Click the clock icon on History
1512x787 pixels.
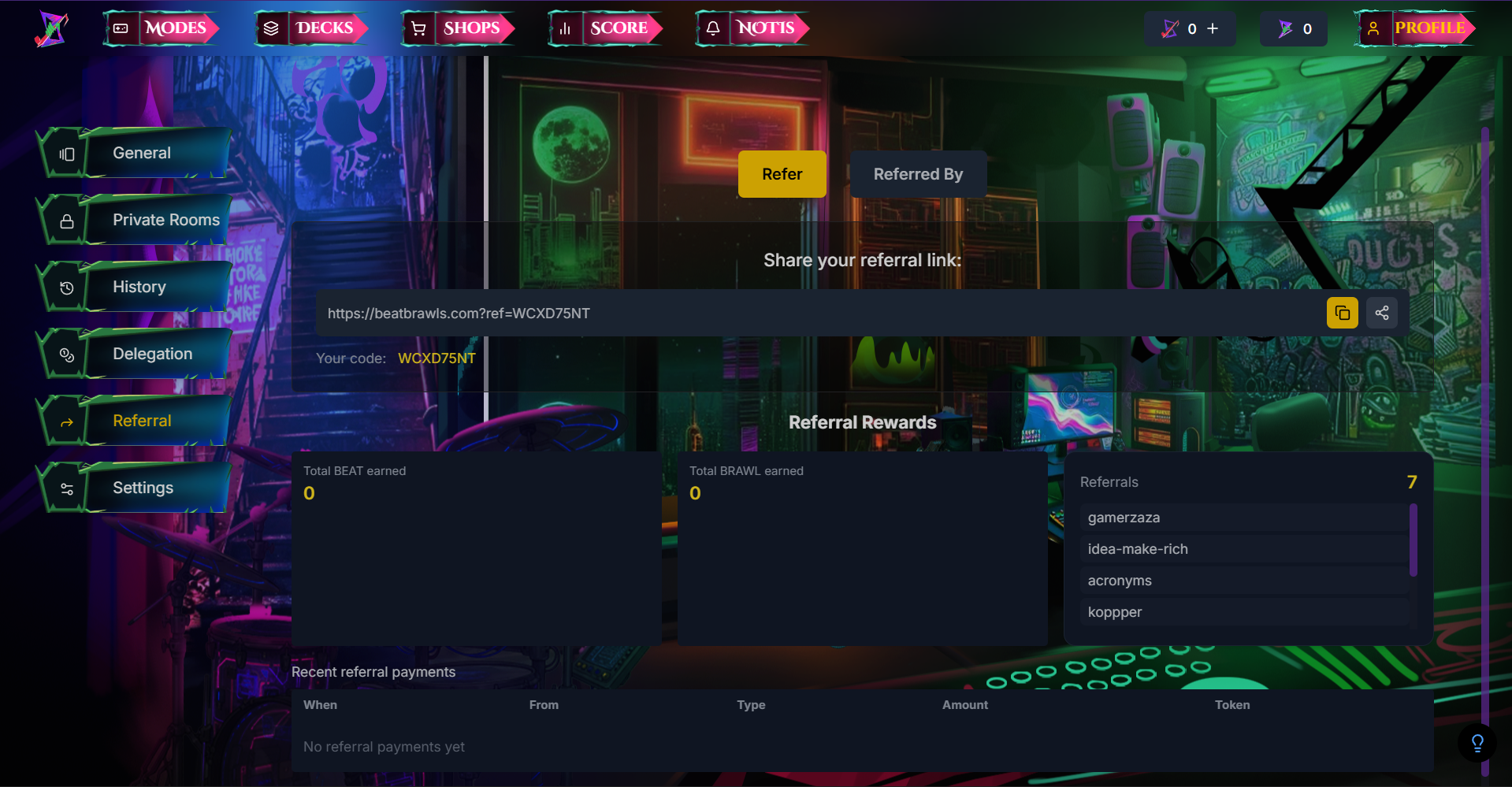(66, 286)
